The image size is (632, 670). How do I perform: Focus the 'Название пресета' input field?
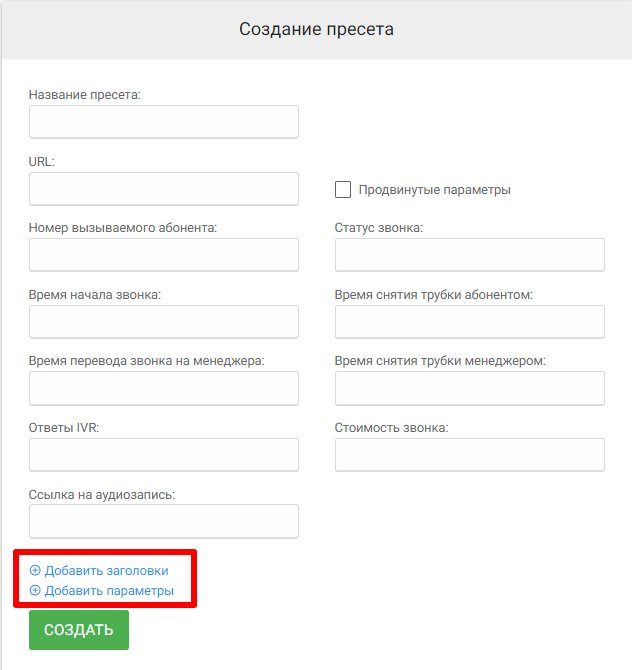pos(164,122)
